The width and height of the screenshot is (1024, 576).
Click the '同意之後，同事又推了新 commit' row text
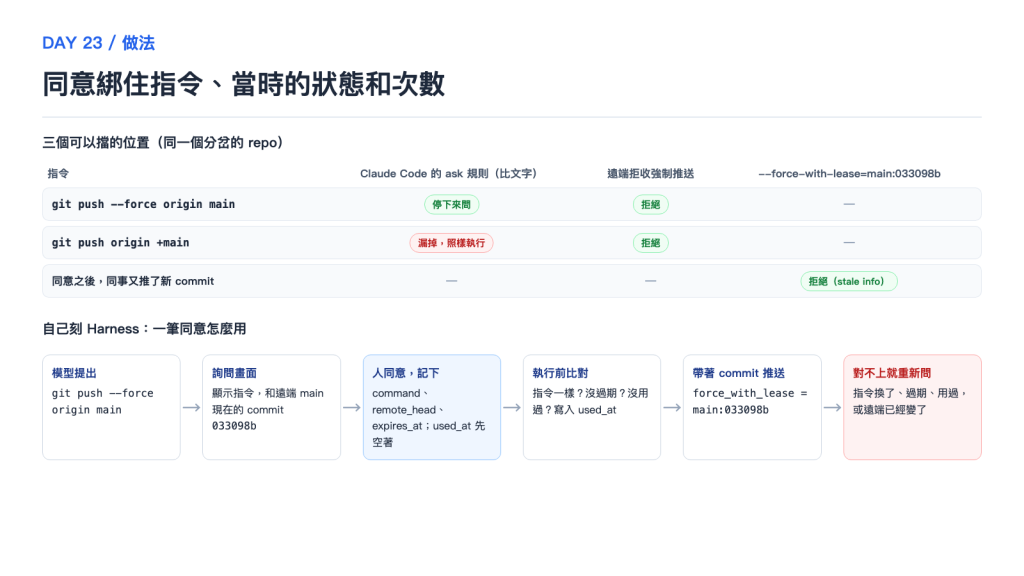pos(133,281)
